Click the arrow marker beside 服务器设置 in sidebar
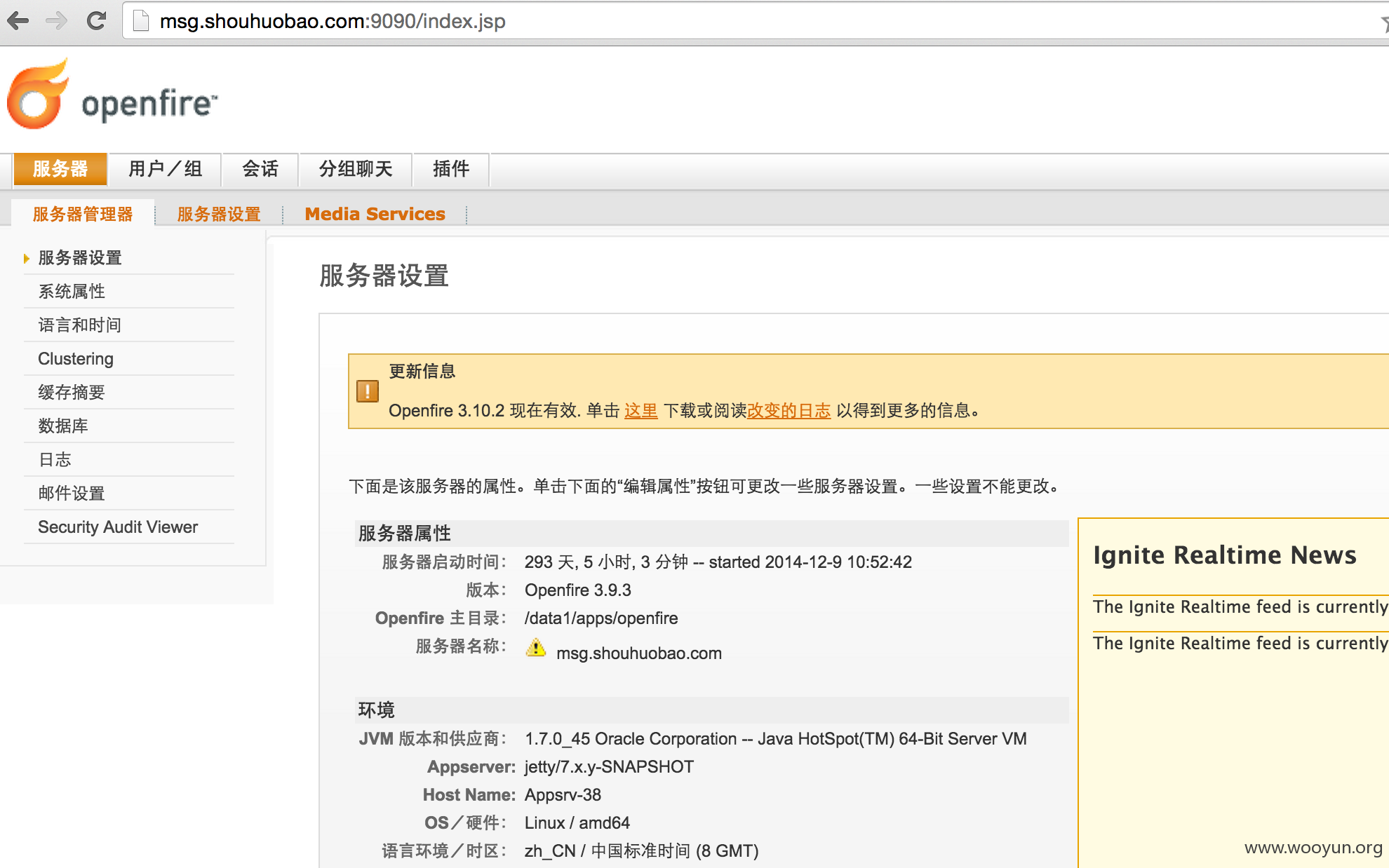This screenshot has width=1389, height=868. click(27, 259)
